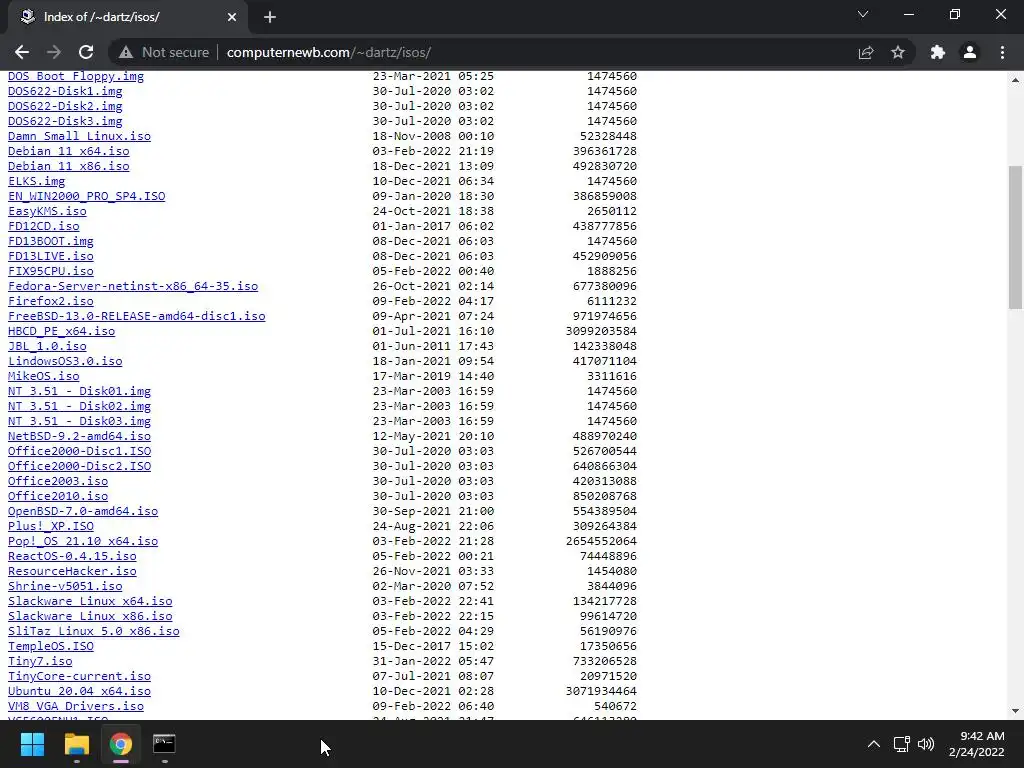Click the scrollbar down arrow
Image resolution: width=1024 pixels, height=768 pixels.
(x=1015, y=711)
